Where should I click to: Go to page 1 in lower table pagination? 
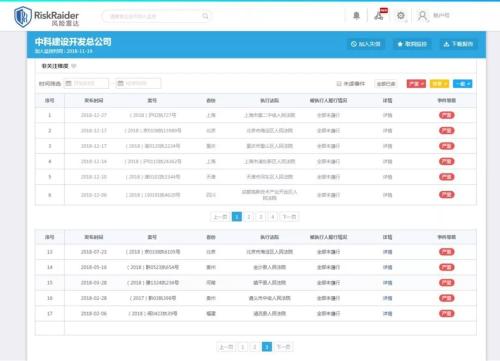tap(243, 347)
